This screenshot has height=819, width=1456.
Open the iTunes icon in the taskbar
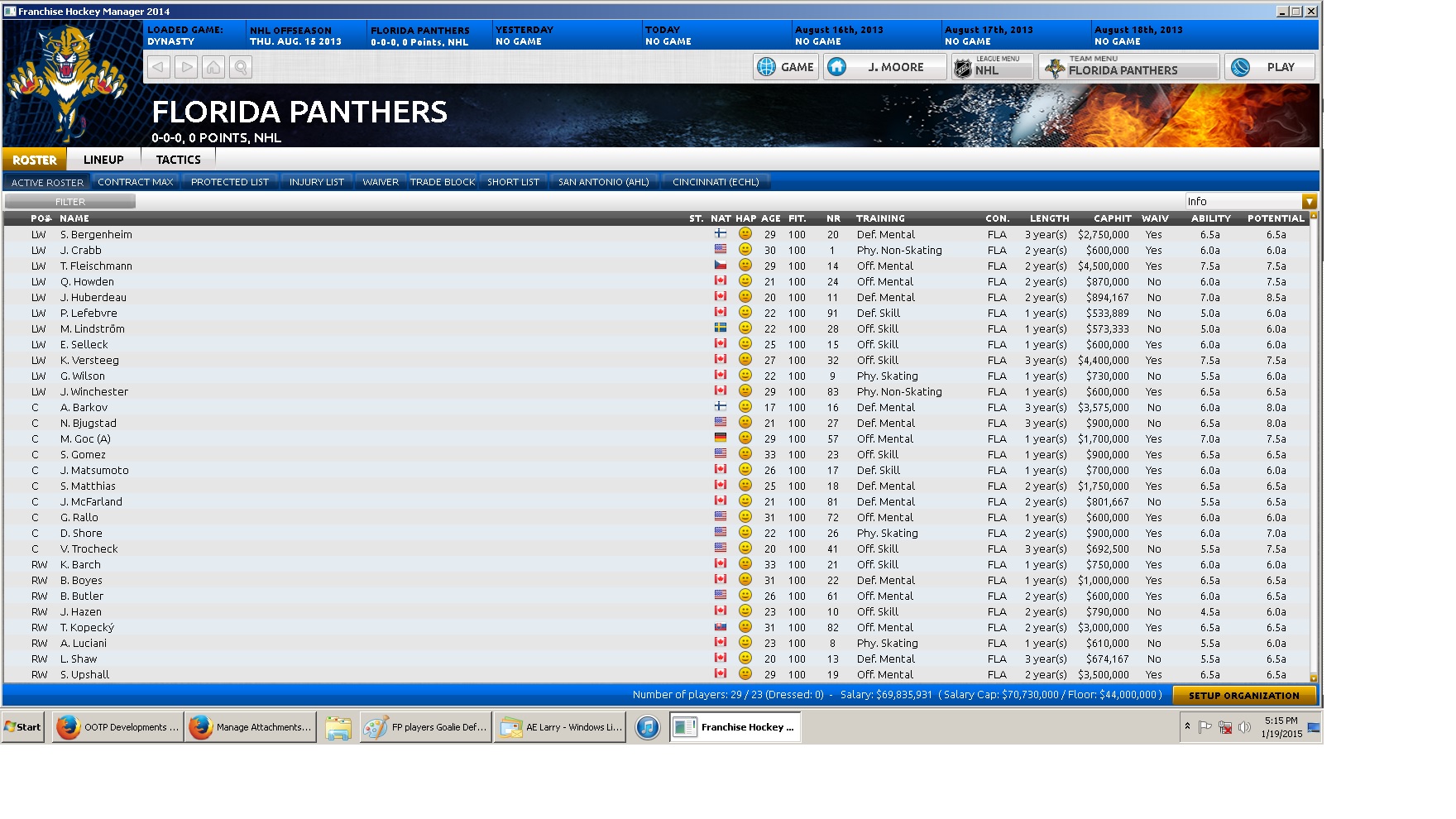click(x=648, y=727)
